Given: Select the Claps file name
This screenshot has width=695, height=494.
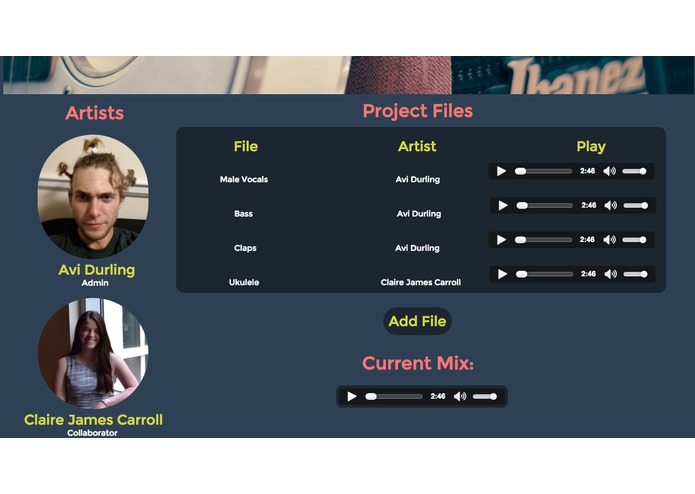Looking at the screenshot, I should coord(245,248).
